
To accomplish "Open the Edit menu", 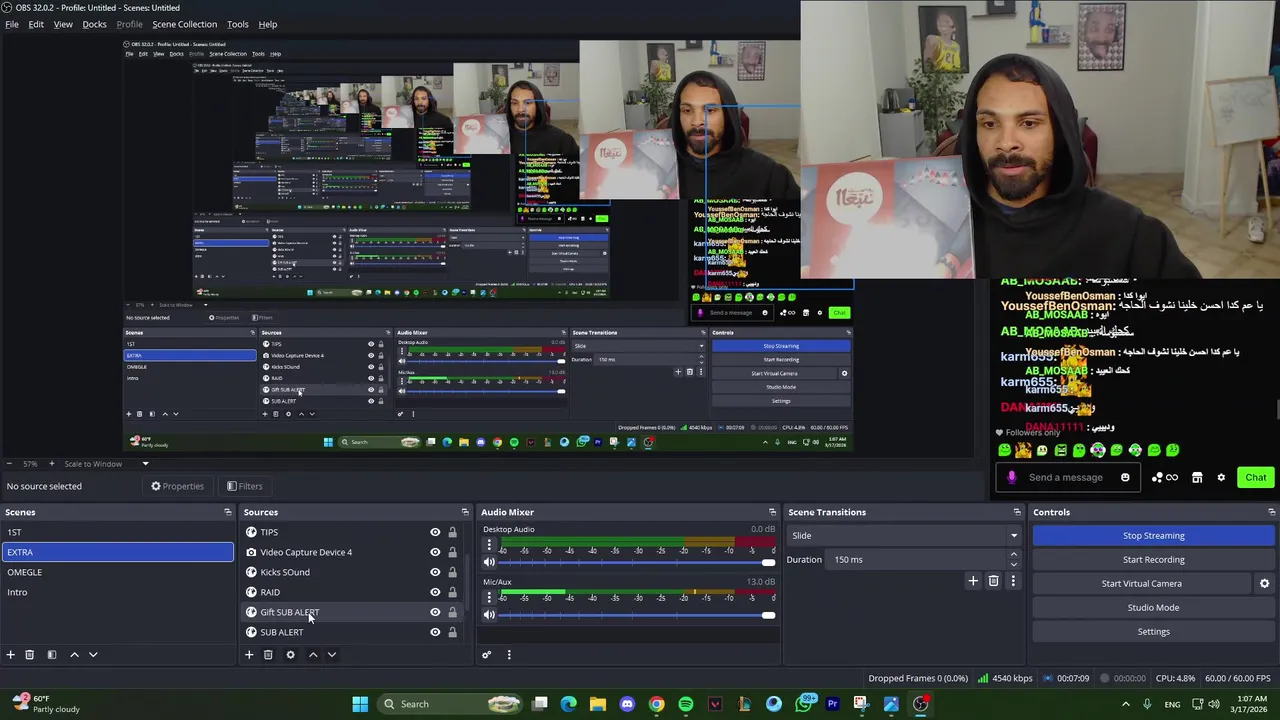I will coord(36,24).
